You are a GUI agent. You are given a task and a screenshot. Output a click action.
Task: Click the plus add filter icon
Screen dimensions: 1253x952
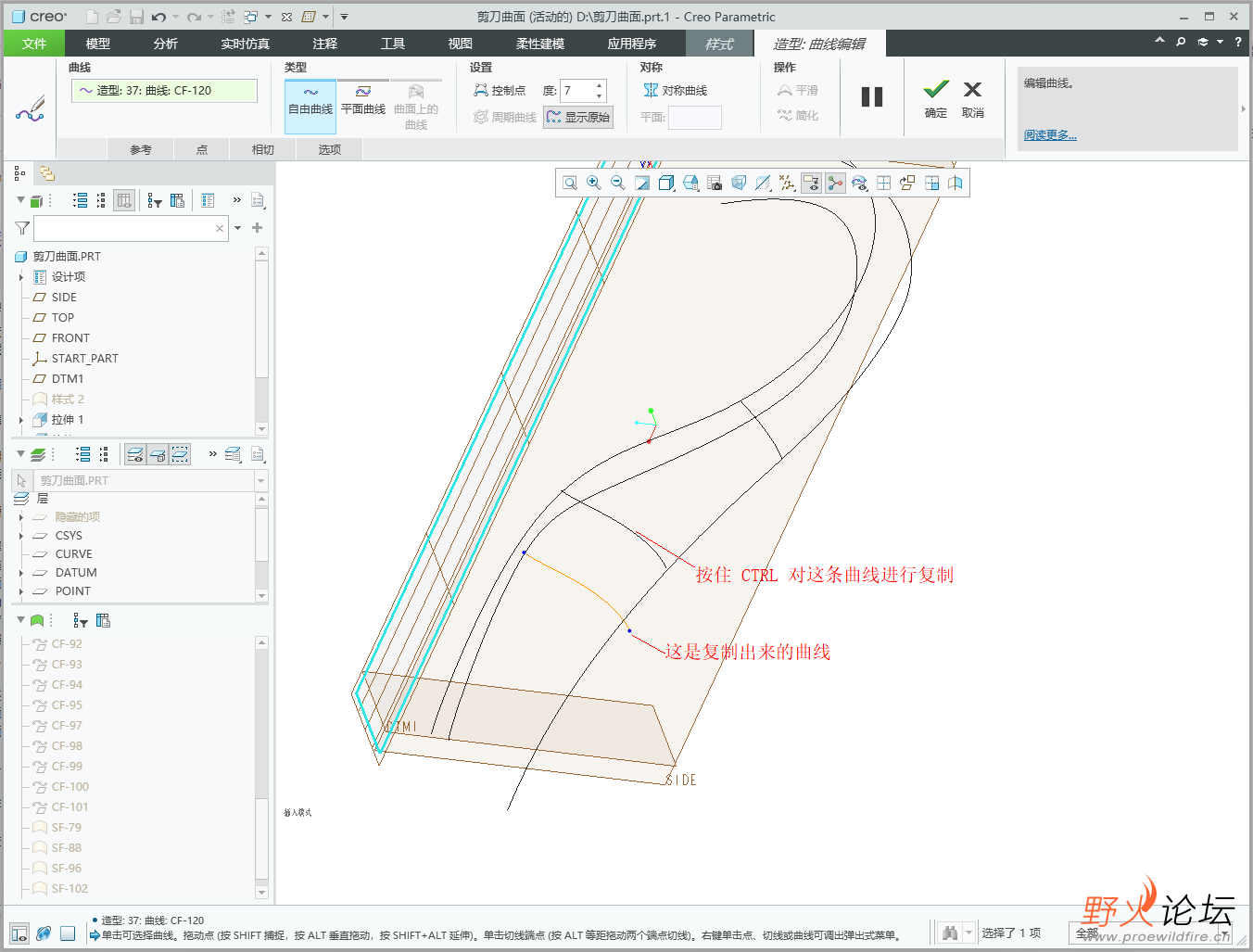coord(258,228)
